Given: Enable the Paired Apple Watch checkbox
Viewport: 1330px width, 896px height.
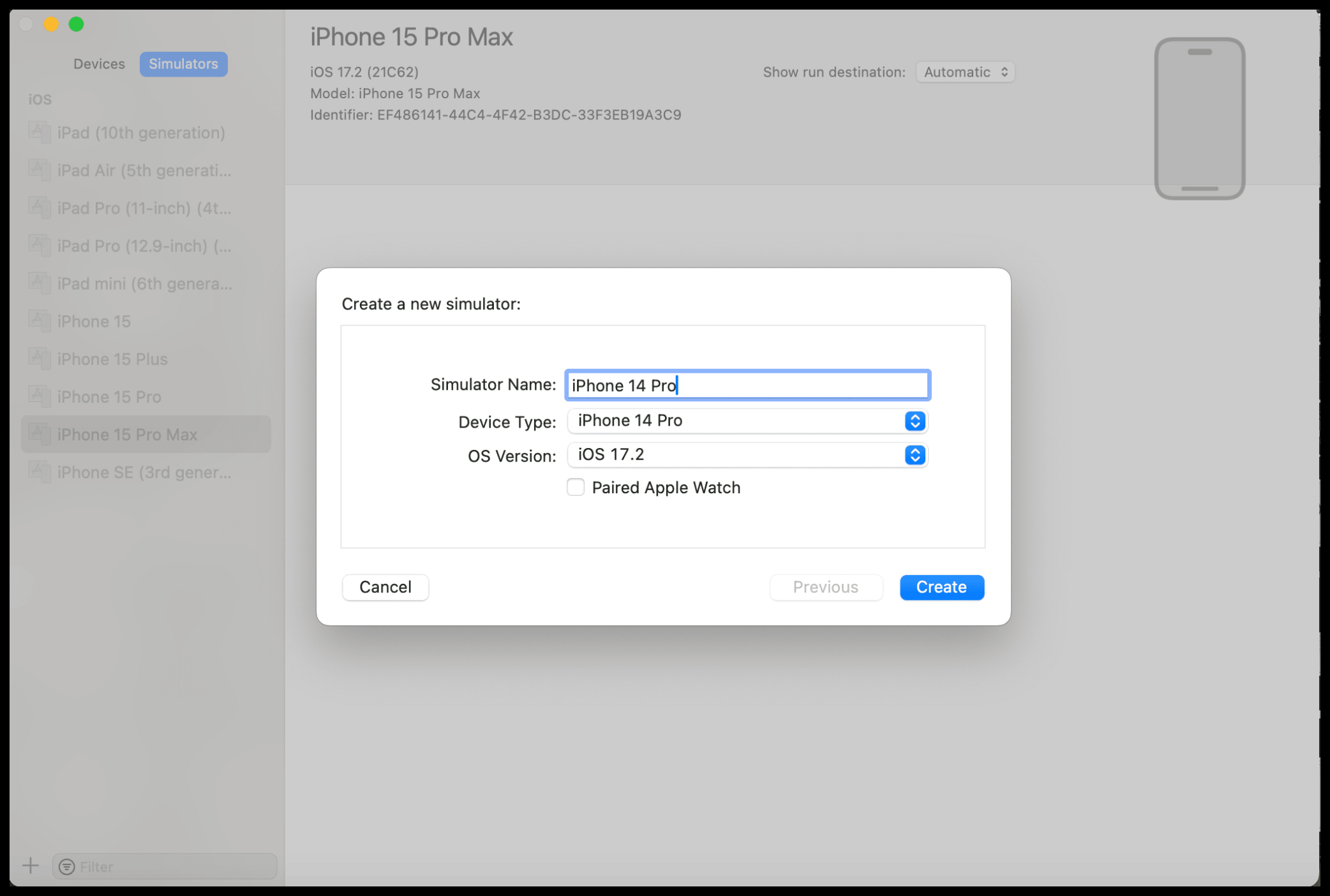Looking at the screenshot, I should tap(576, 488).
